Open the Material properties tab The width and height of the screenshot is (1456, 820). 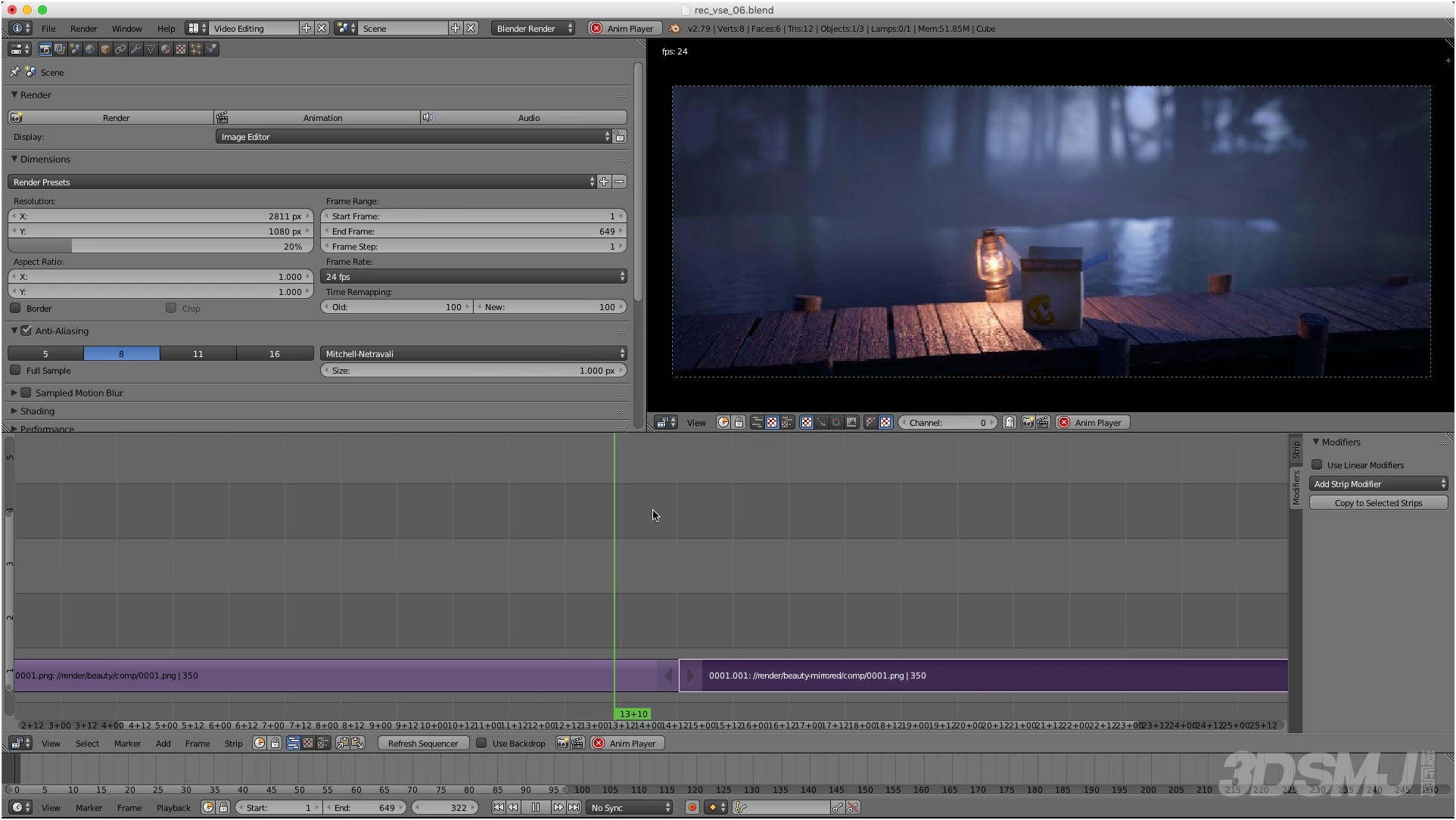(x=166, y=49)
